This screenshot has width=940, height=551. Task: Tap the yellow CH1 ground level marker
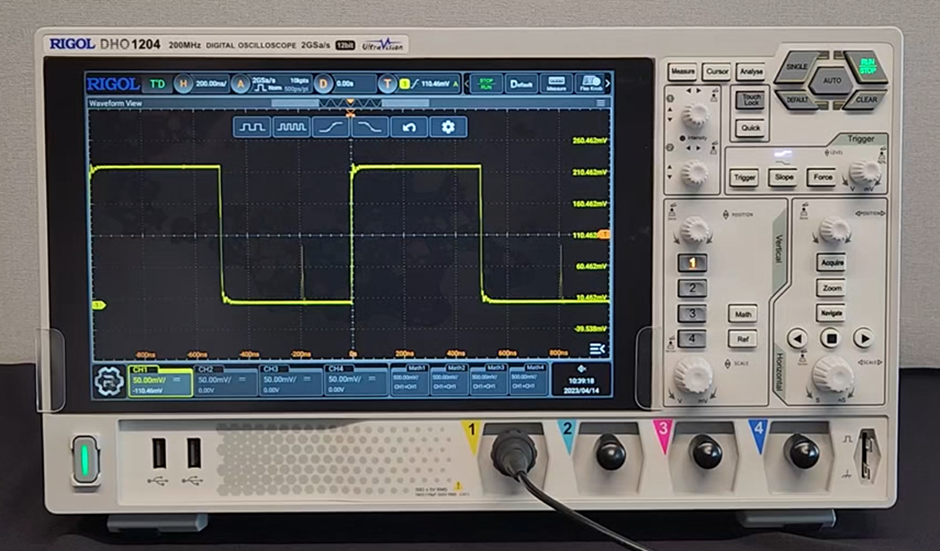(98, 305)
